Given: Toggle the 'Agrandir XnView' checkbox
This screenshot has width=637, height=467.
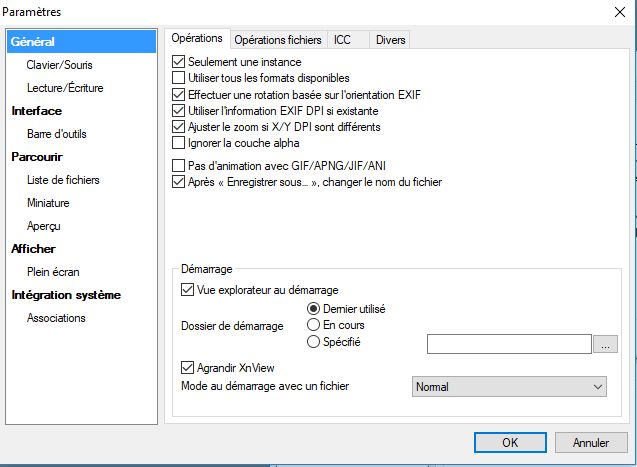Looking at the screenshot, I should pos(187,367).
